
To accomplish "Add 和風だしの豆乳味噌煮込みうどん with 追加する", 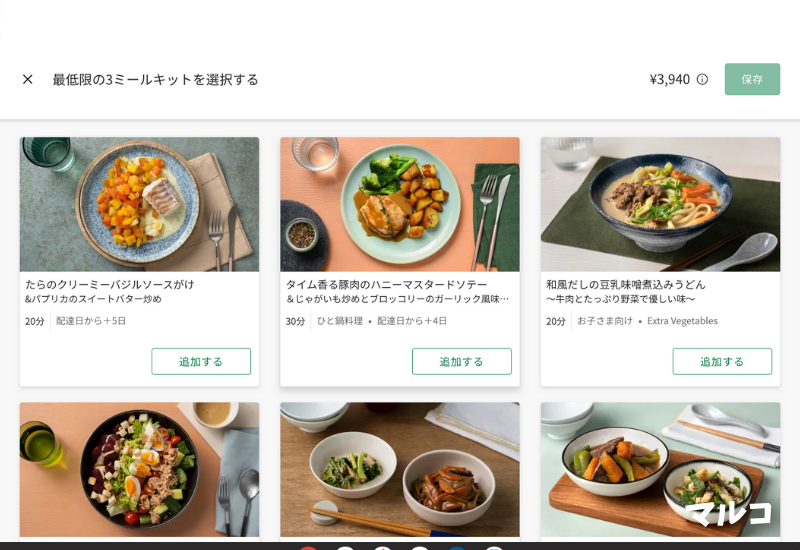I will [722, 361].
